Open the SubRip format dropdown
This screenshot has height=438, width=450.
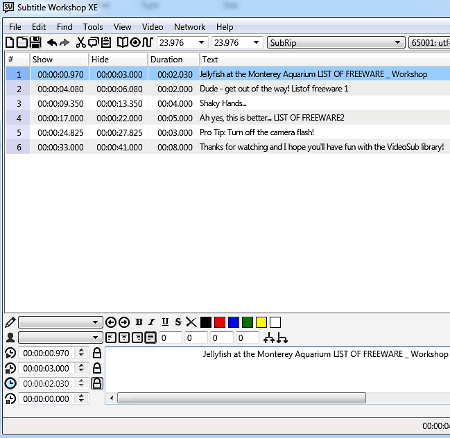pos(336,43)
